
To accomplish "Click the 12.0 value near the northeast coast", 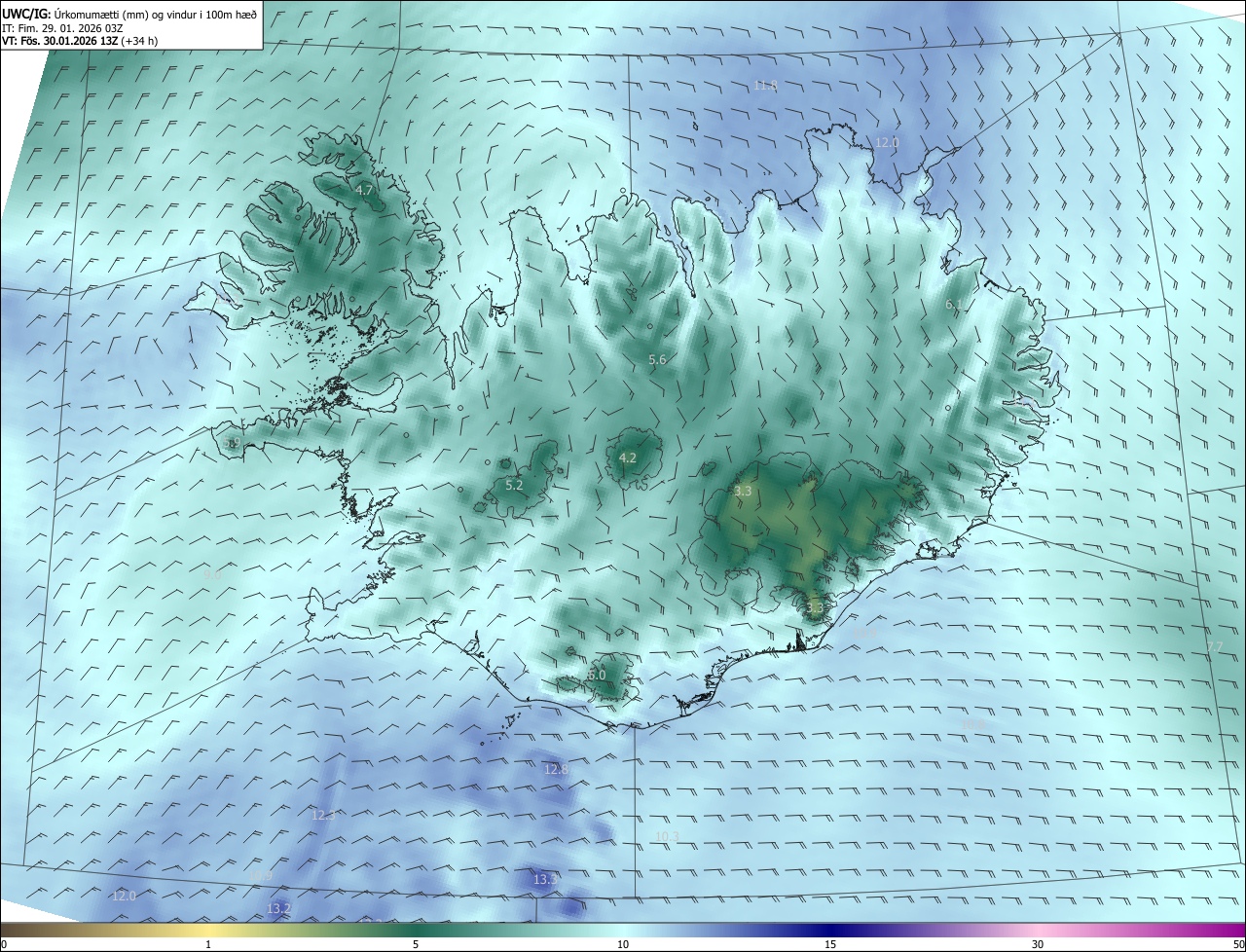I will (x=887, y=142).
